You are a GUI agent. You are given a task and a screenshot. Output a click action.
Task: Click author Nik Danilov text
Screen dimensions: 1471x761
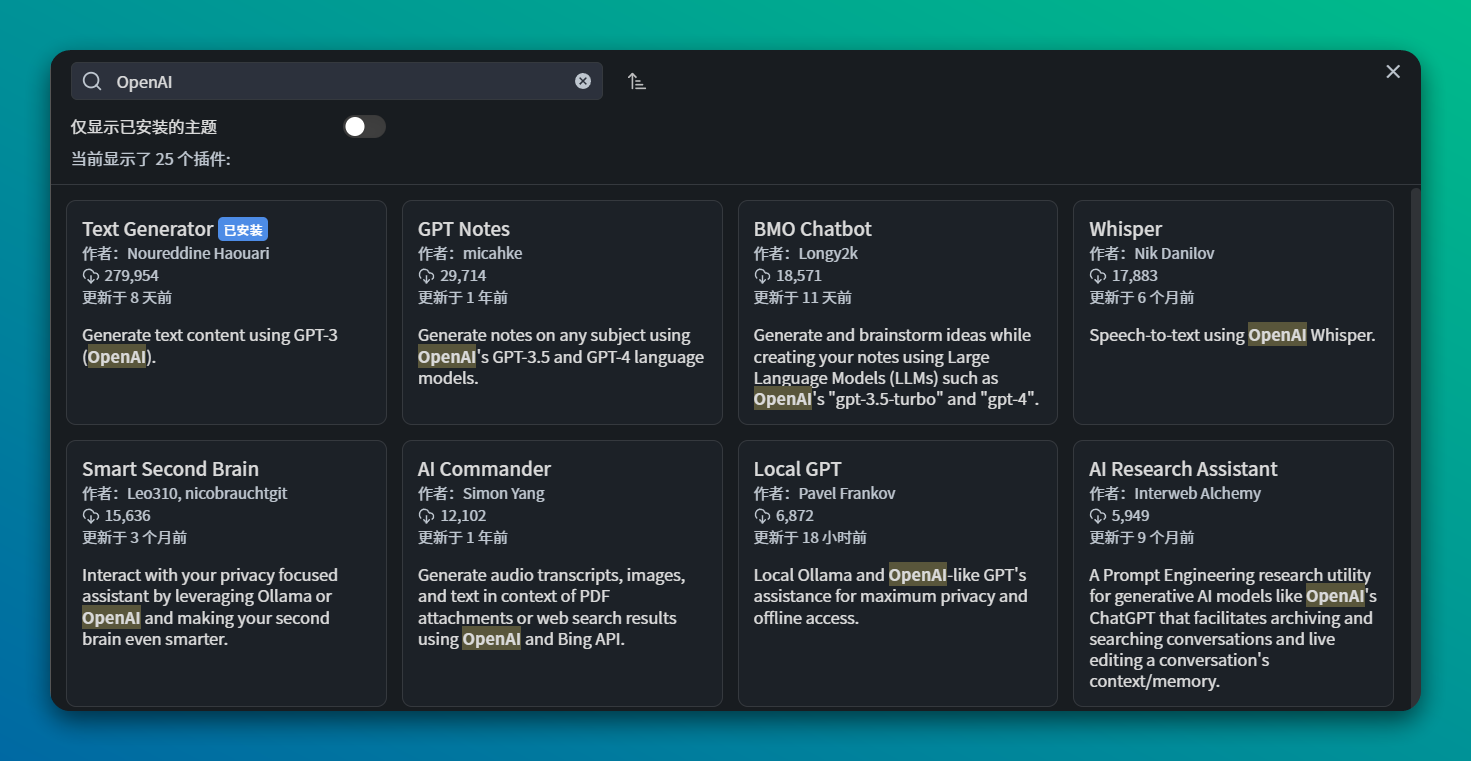[x=1174, y=254]
